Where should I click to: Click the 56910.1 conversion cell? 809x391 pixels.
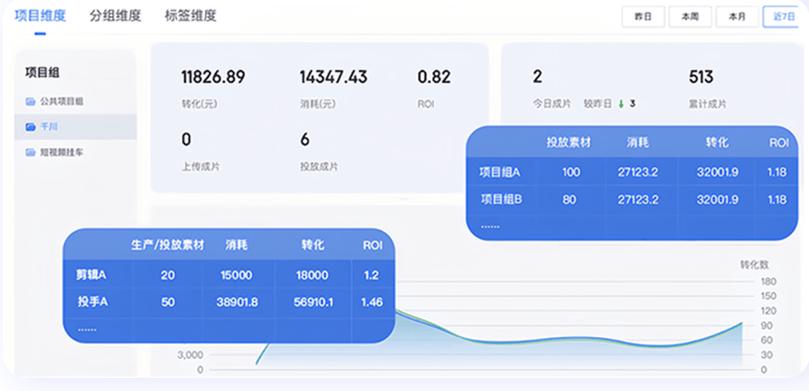point(313,302)
